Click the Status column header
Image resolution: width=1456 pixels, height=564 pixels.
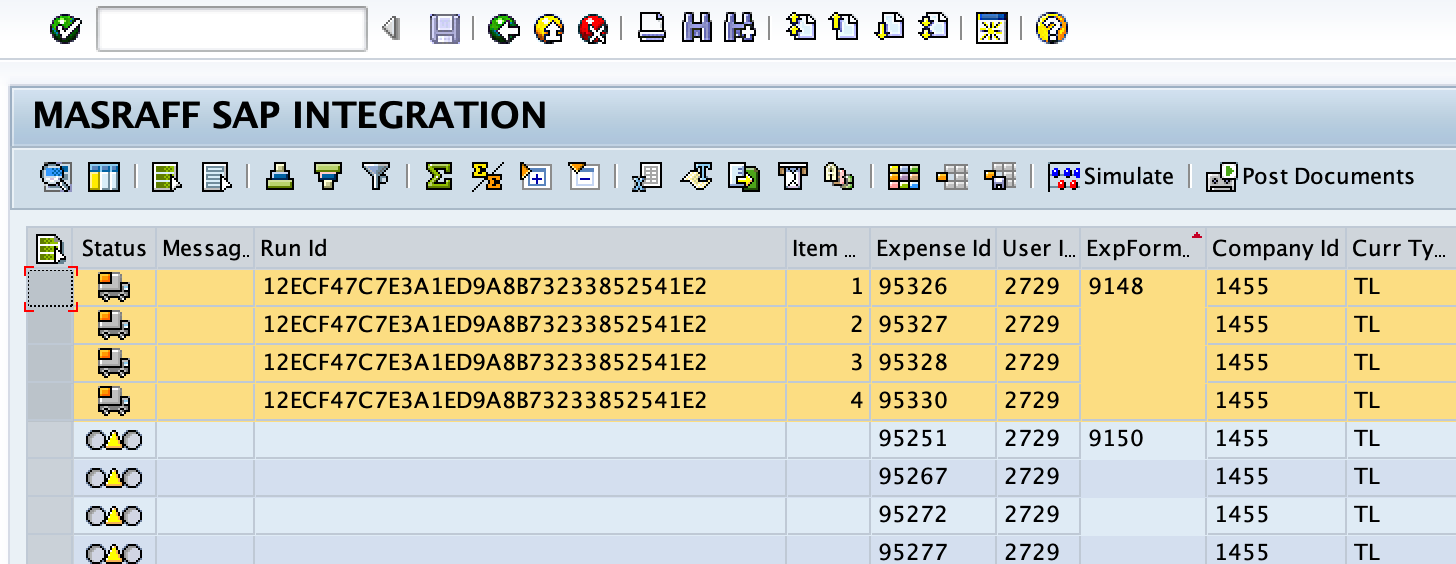click(x=114, y=248)
